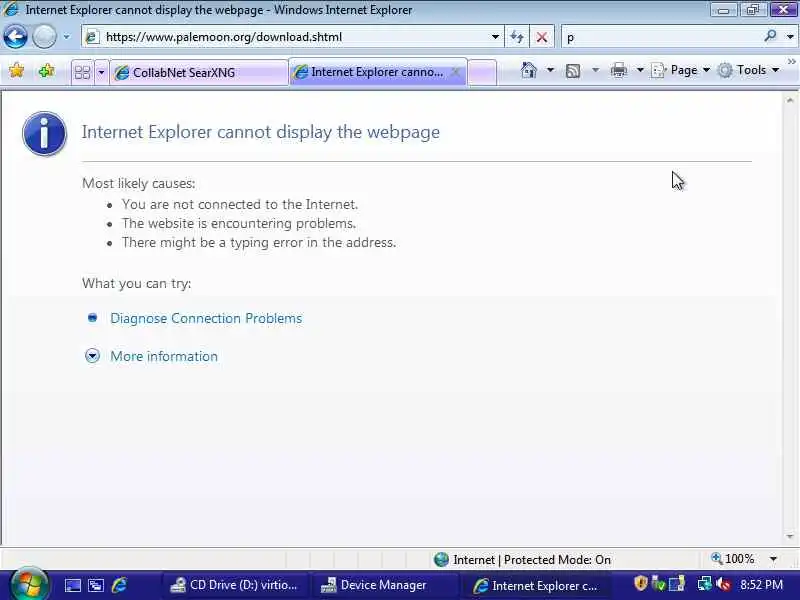Screen dimensions: 800x600
Task: Click the network connection tray icon
Action: (705, 583)
